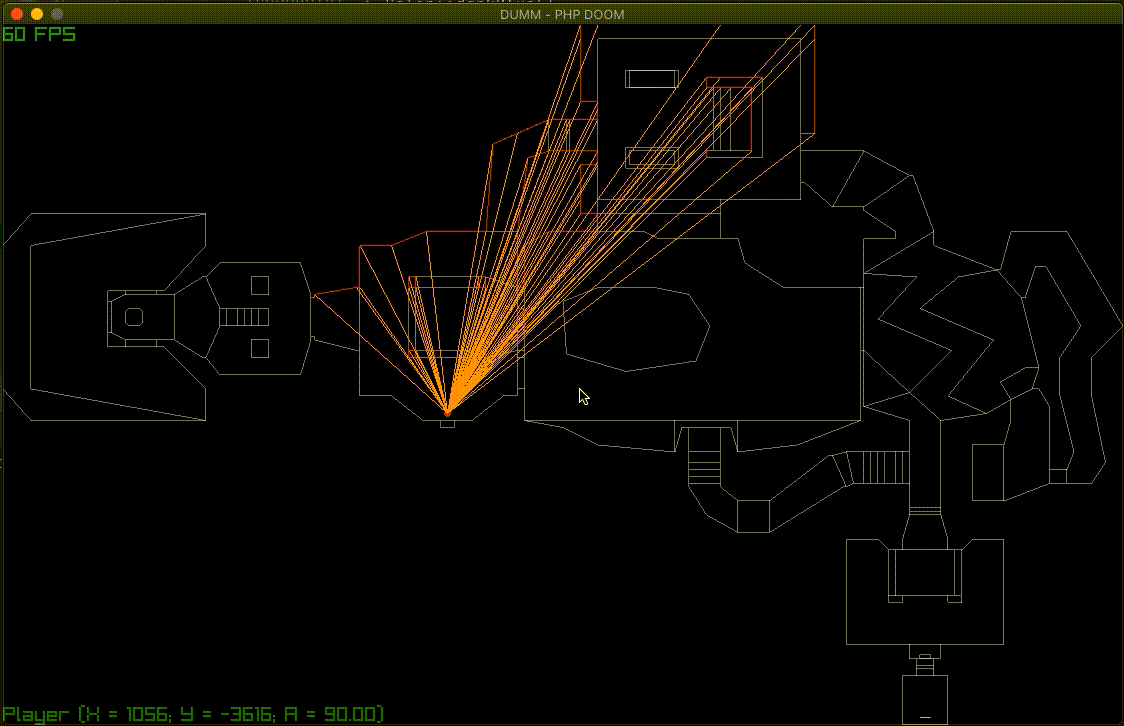Click the gray zoom window button
Viewport: 1124px width, 726px height.
[57, 14]
